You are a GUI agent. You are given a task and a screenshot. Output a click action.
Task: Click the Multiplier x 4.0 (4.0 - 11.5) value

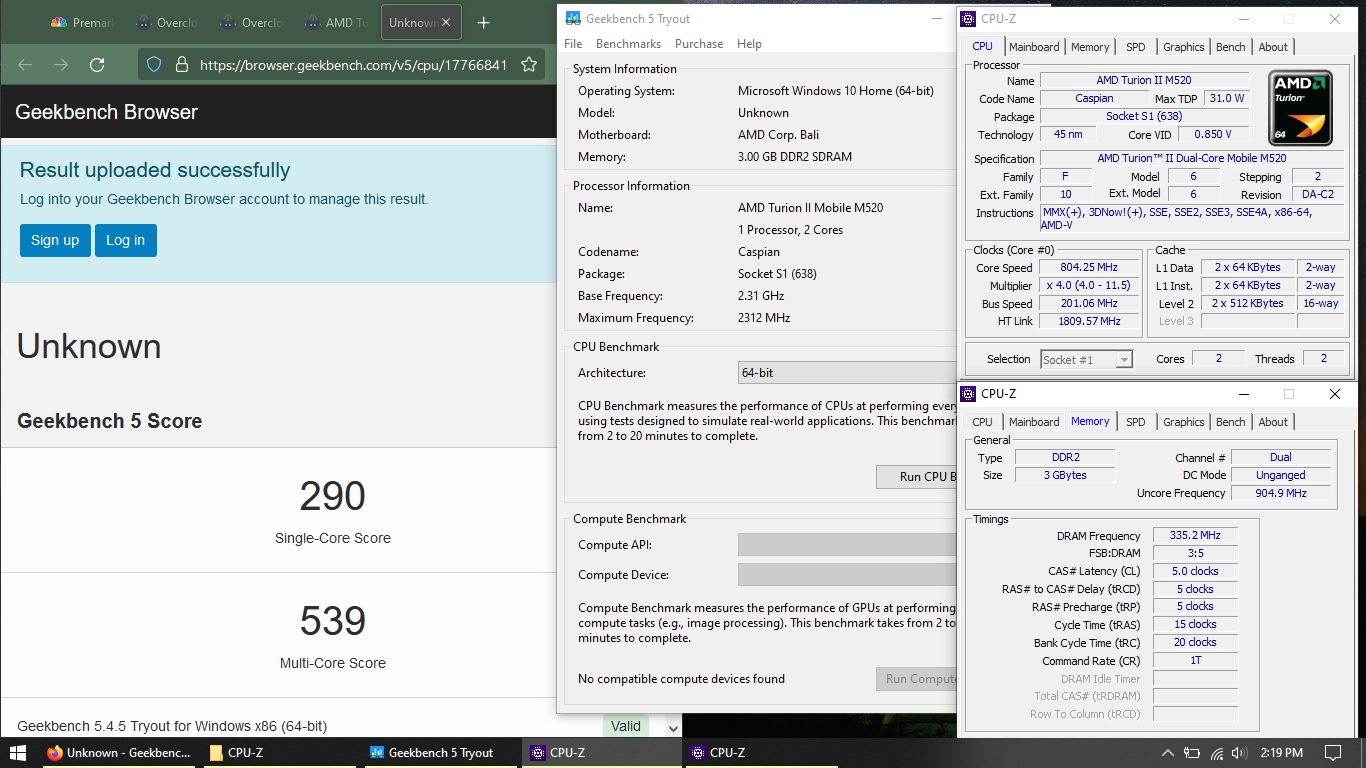click(x=1088, y=286)
